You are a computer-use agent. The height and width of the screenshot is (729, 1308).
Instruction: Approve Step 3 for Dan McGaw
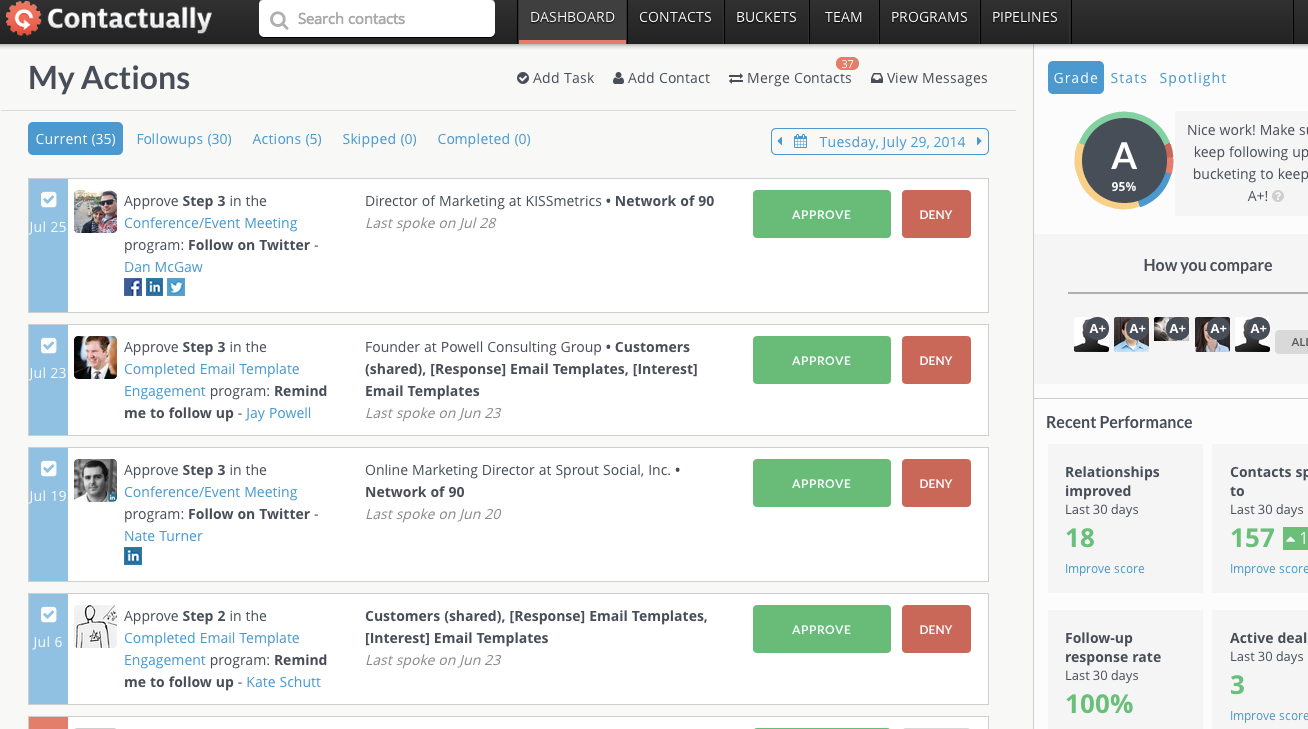[821, 213]
